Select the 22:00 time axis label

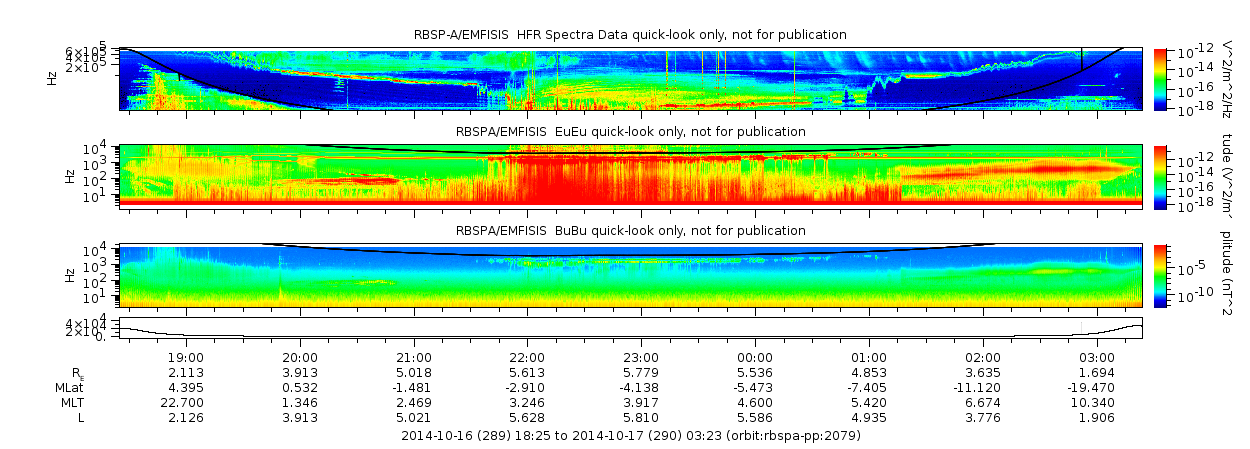click(527, 357)
